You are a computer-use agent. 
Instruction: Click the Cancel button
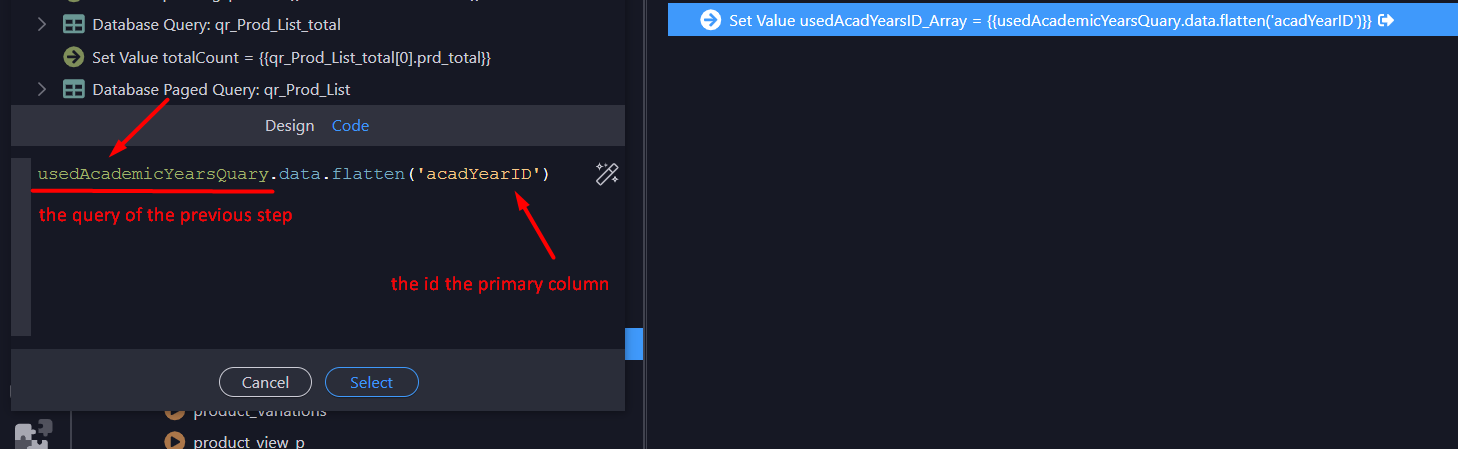265,382
